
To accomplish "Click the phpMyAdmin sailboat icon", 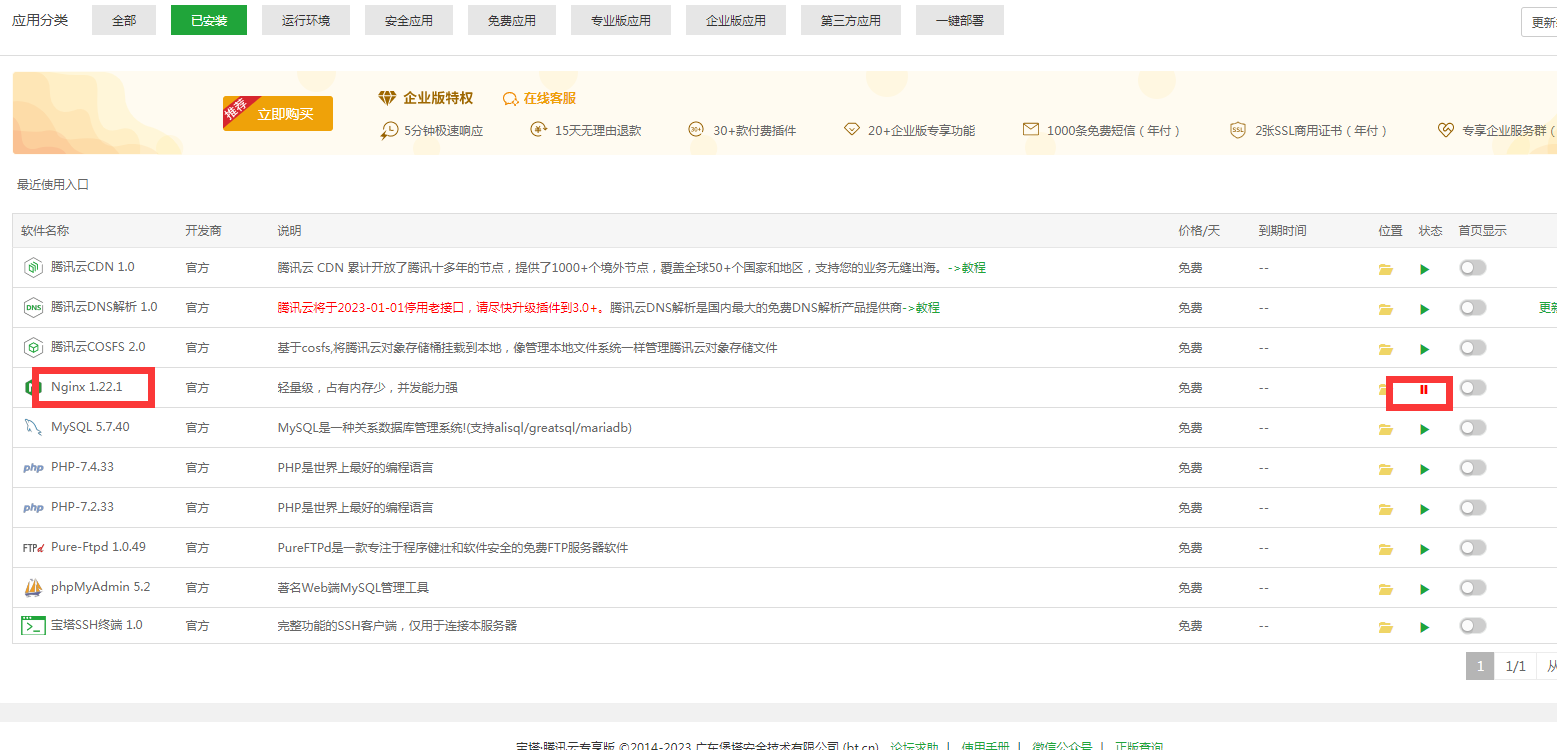I will pyautogui.click(x=33, y=587).
